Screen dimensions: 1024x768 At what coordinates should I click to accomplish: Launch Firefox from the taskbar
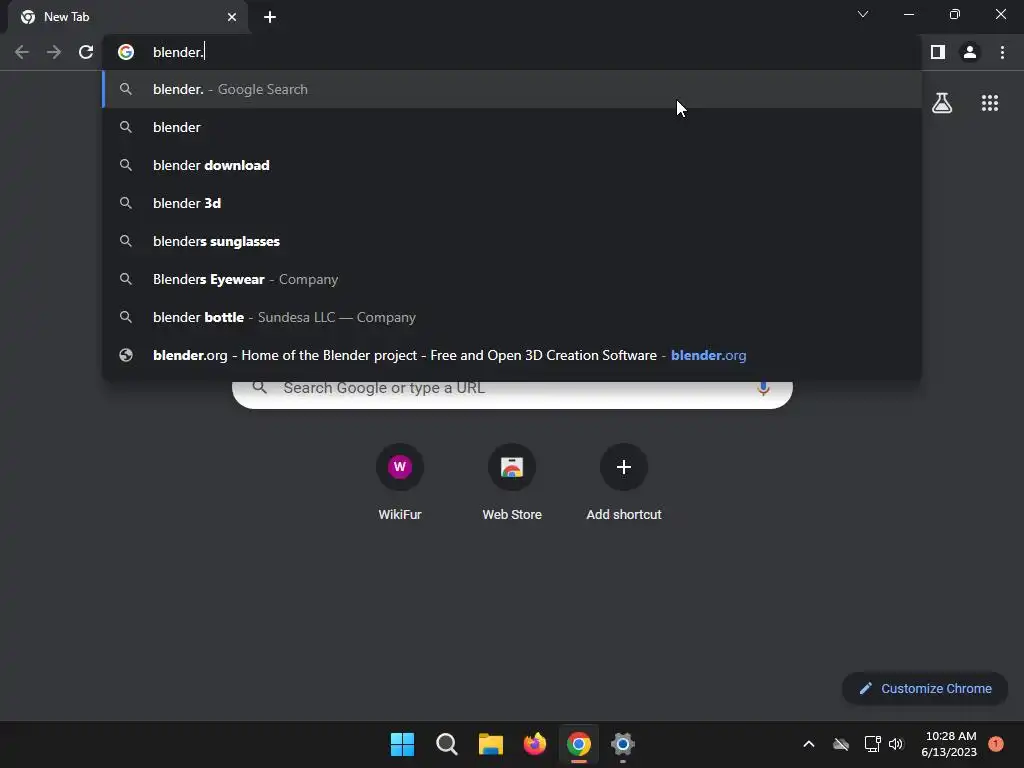535,744
